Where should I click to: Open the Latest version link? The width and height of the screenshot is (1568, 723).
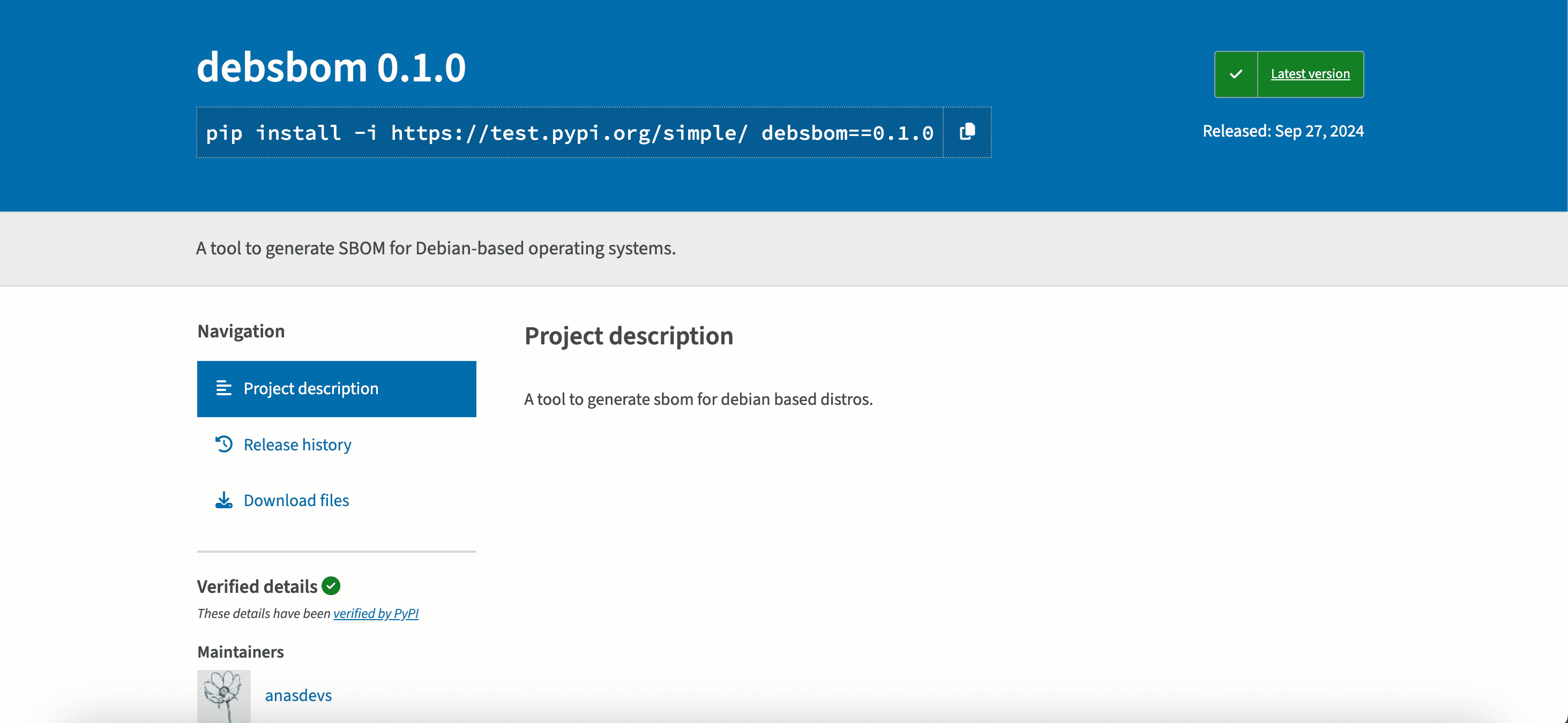point(1310,74)
